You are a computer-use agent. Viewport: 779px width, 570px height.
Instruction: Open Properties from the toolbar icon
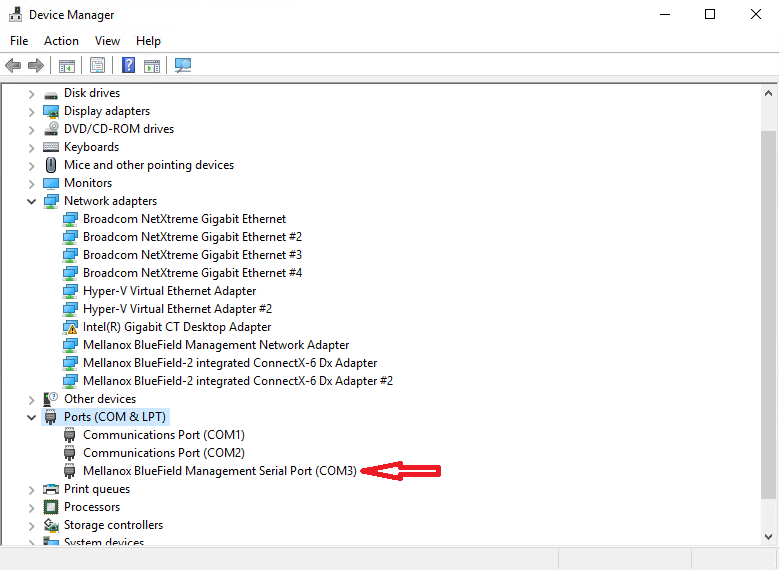click(x=97, y=66)
